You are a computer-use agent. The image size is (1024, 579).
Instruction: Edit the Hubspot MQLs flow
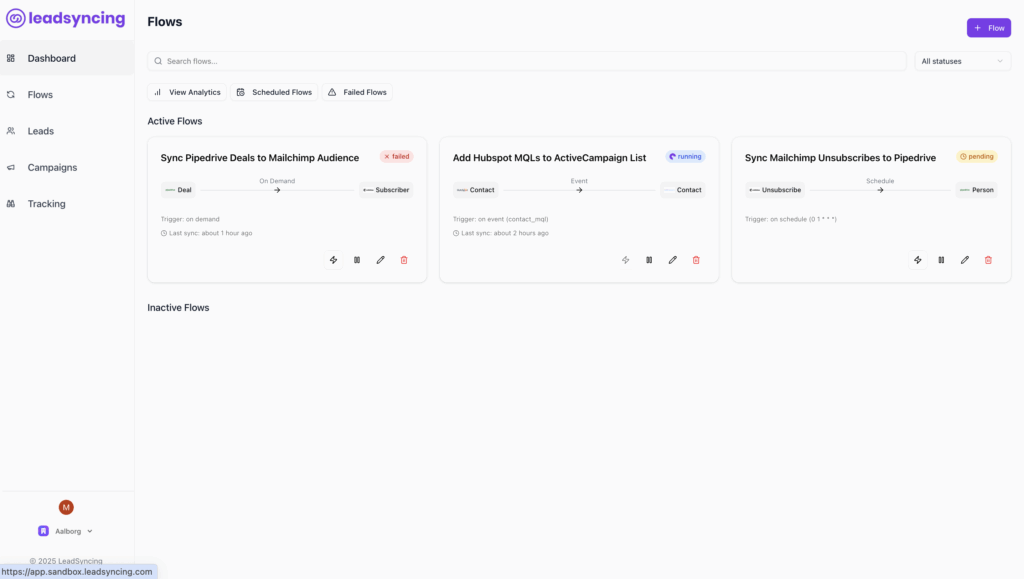[673, 260]
